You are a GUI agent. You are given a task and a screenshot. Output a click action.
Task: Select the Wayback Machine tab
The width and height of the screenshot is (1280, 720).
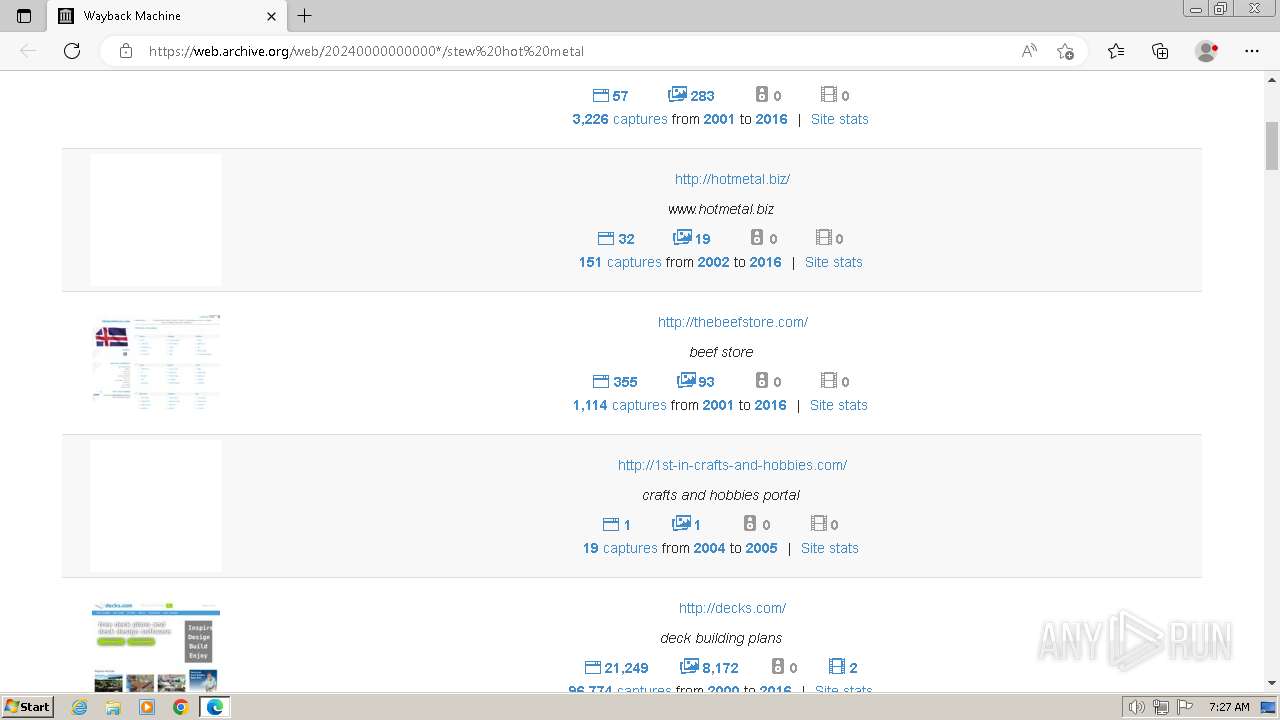pyautogui.click(x=168, y=16)
